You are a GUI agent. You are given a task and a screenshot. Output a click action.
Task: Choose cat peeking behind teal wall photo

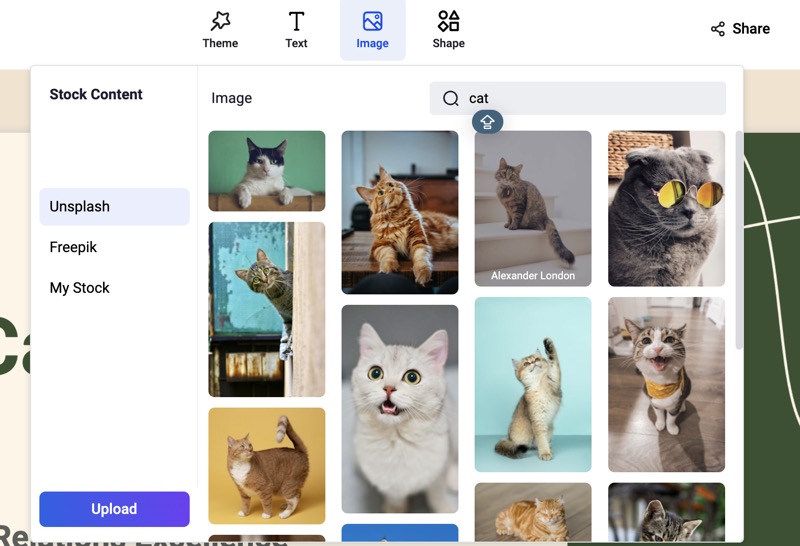click(x=267, y=309)
